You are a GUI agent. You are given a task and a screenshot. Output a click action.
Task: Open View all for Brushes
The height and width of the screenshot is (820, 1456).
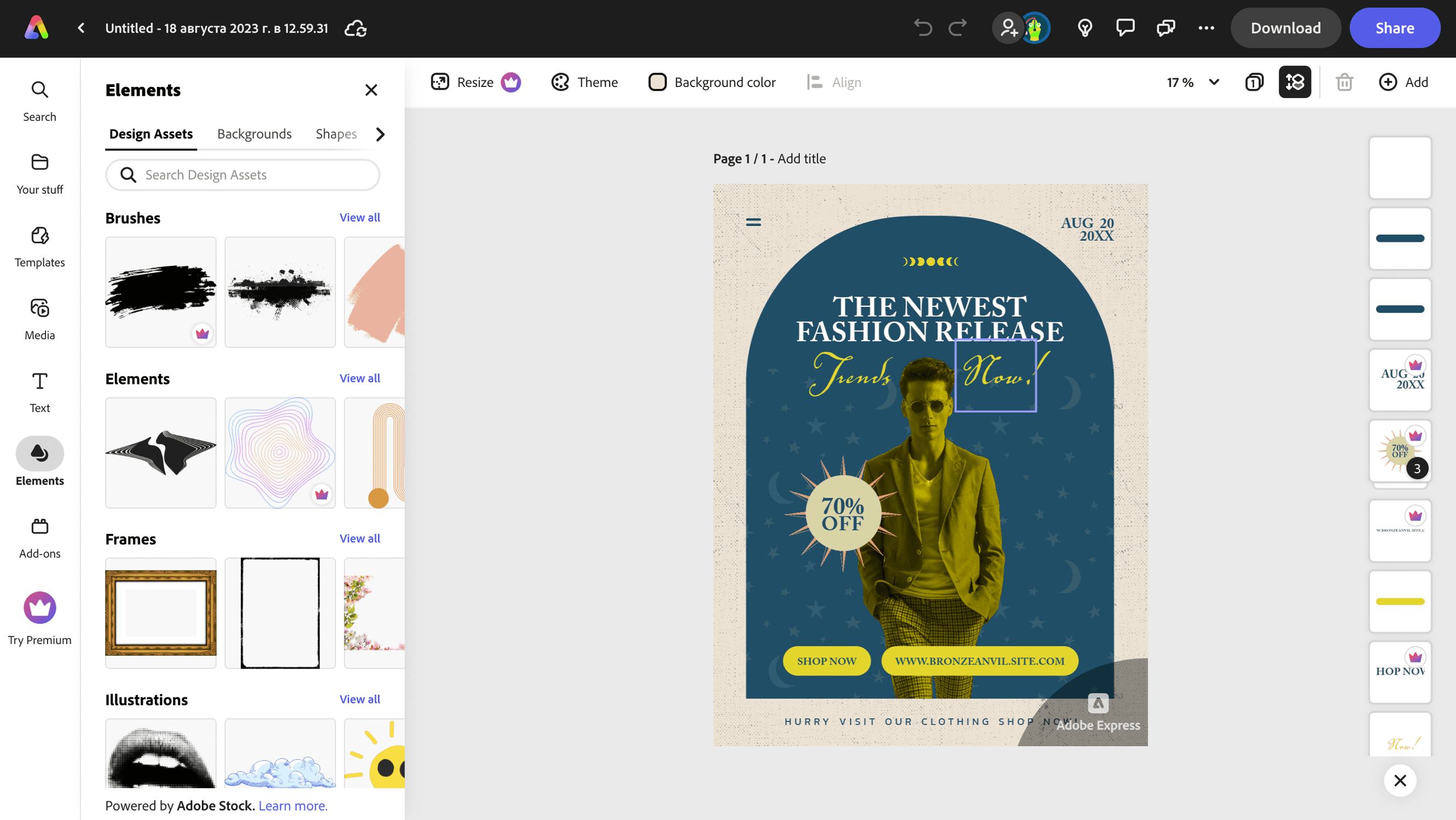tap(359, 217)
